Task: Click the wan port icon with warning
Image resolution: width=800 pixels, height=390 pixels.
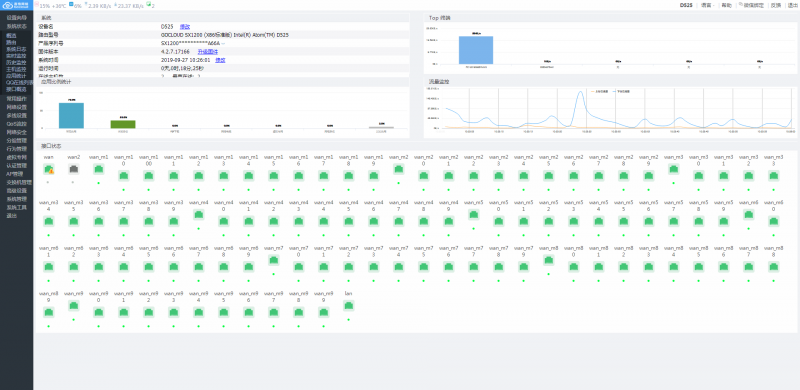Action: [x=49, y=169]
